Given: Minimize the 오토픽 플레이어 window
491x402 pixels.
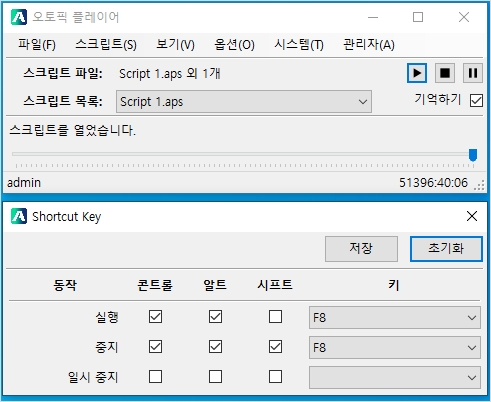Looking at the screenshot, I should 373,17.
